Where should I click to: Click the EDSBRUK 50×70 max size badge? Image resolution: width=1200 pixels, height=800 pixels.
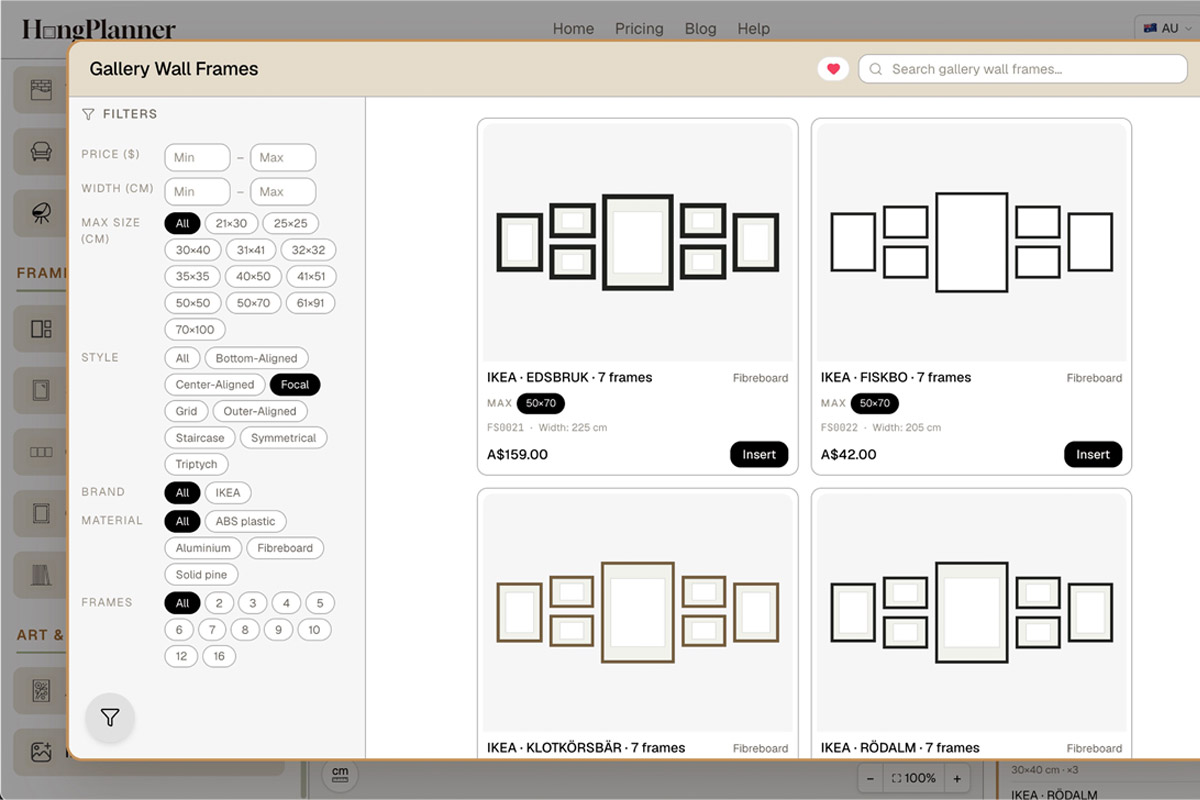pos(541,404)
